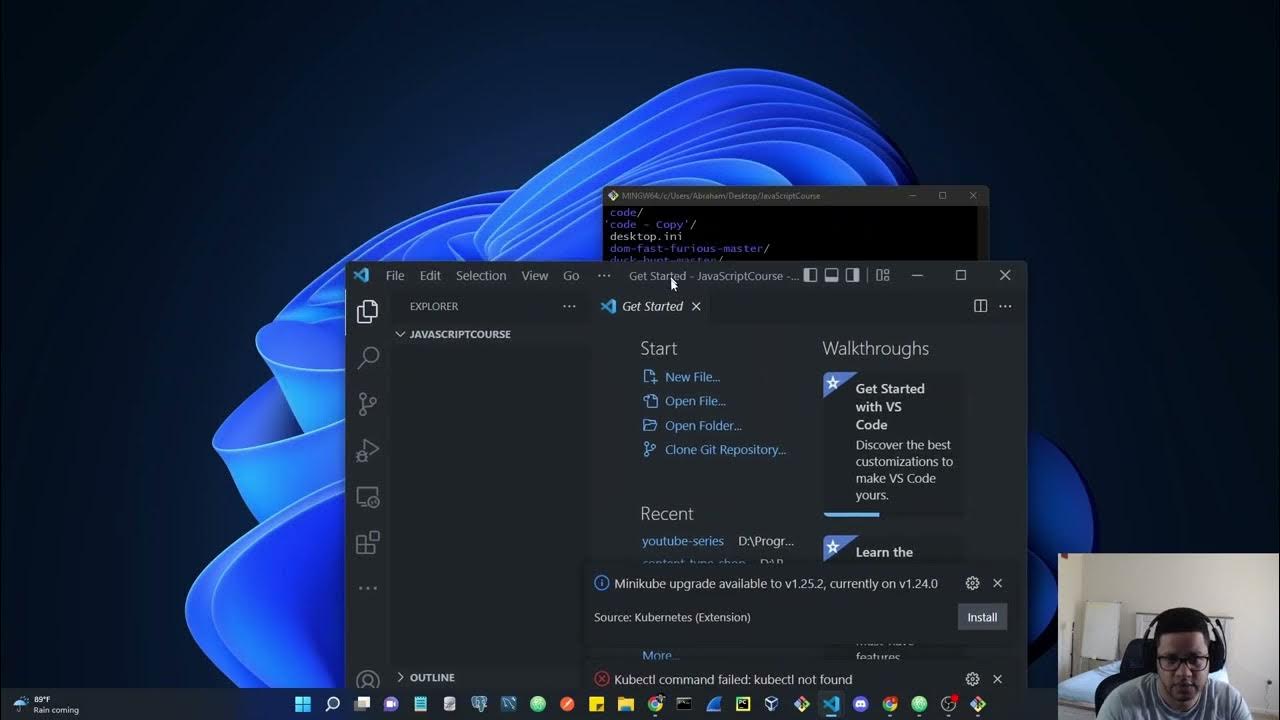
Task: Open the Learn the Fundamentals walkthrough
Action: pos(894,550)
